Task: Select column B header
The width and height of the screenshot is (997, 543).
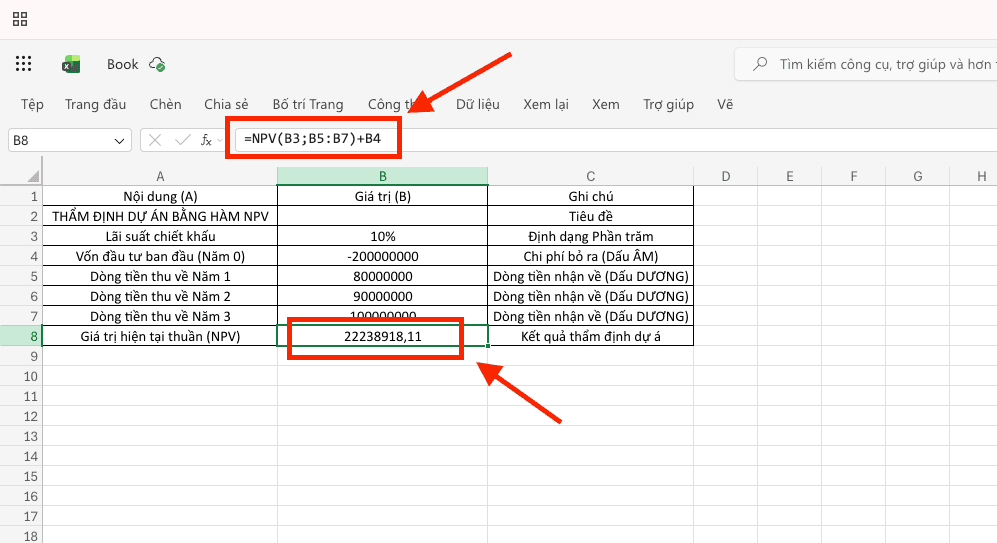Action: pyautogui.click(x=383, y=176)
